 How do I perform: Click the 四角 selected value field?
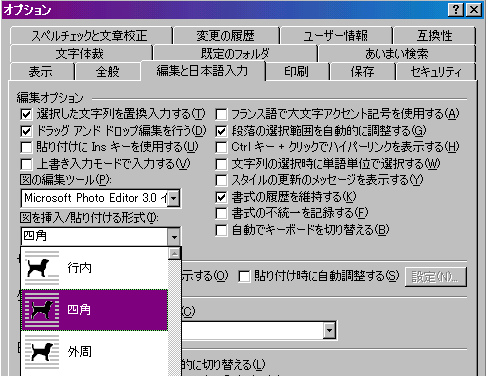[x=94, y=237]
